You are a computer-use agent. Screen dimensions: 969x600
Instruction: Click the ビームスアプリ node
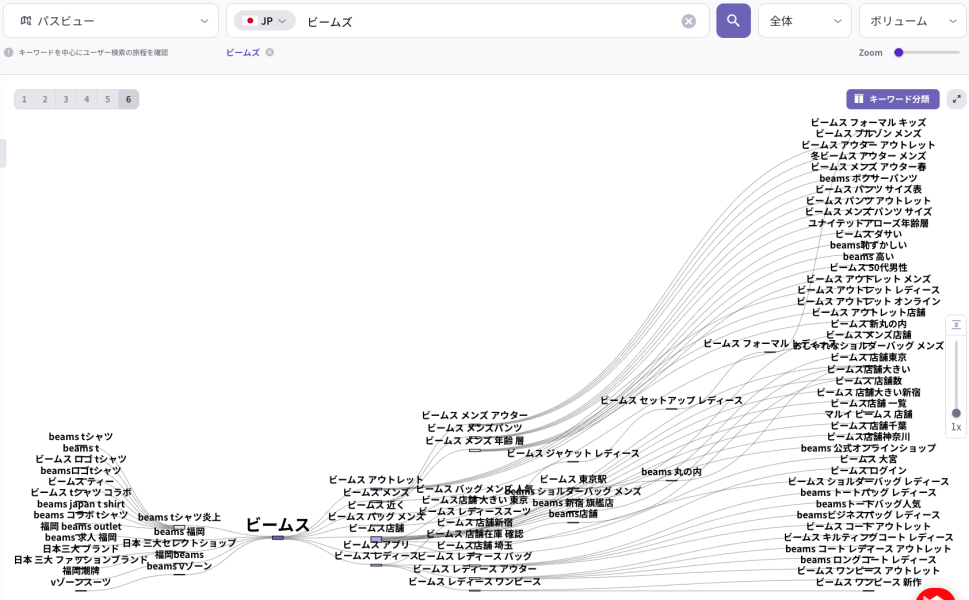pos(376,544)
